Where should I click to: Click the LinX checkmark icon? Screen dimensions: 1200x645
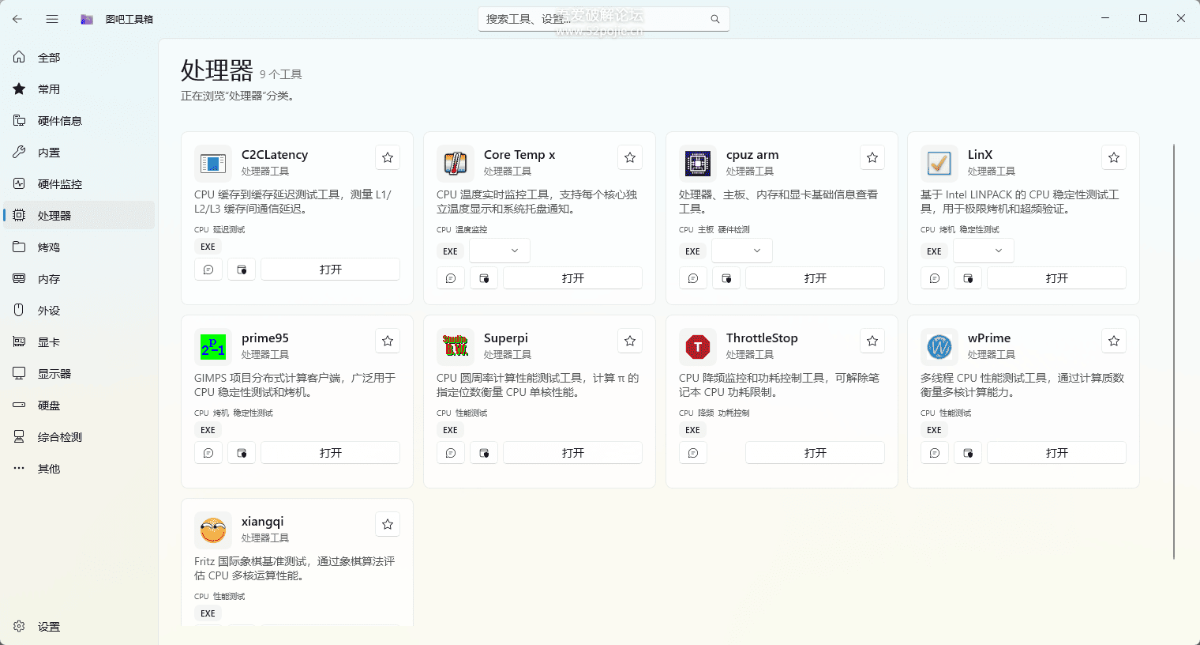(939, 163)
